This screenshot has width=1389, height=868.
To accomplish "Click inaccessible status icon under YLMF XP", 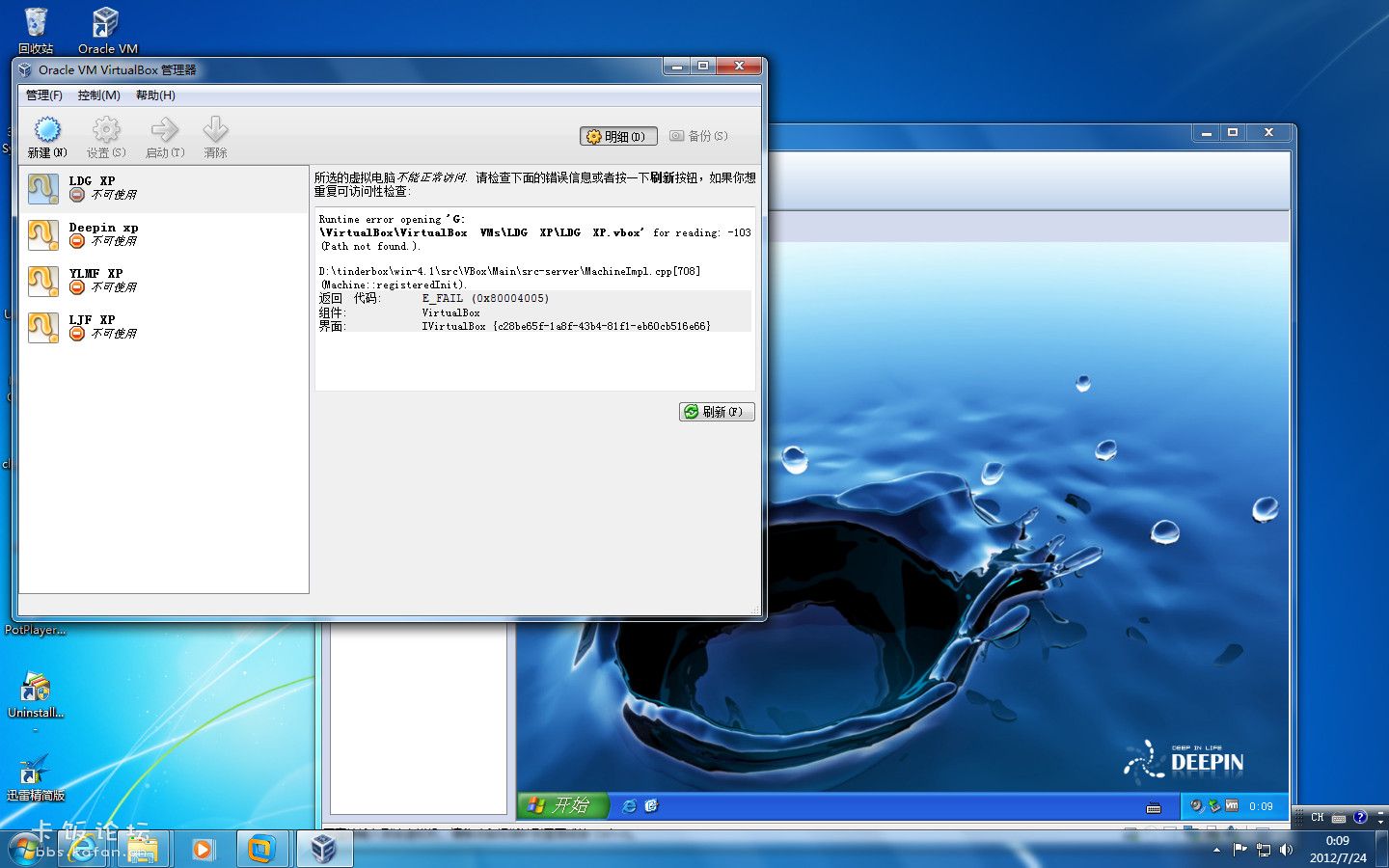I will pos(77,287).
